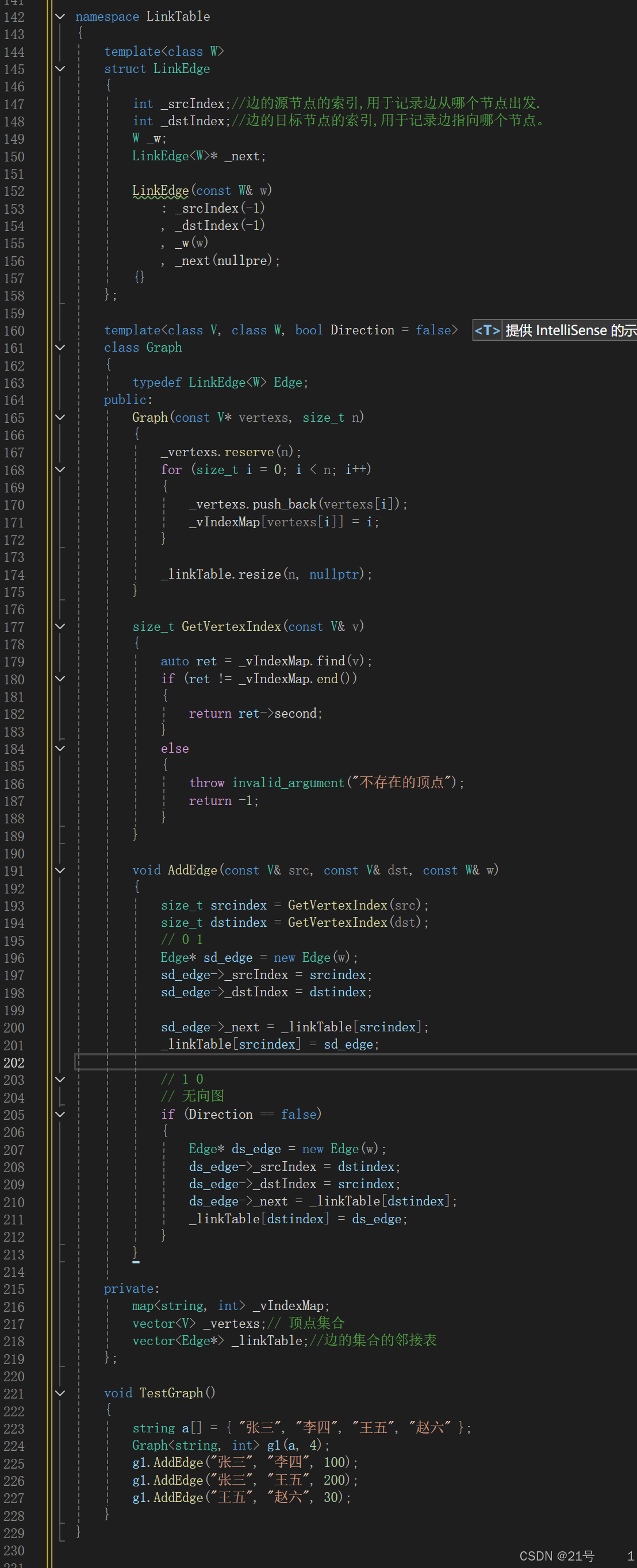The image size is (637, 1568).
Task: Click the 'namespace LinkTable' declaration text
Action: (x=143, y=17)
